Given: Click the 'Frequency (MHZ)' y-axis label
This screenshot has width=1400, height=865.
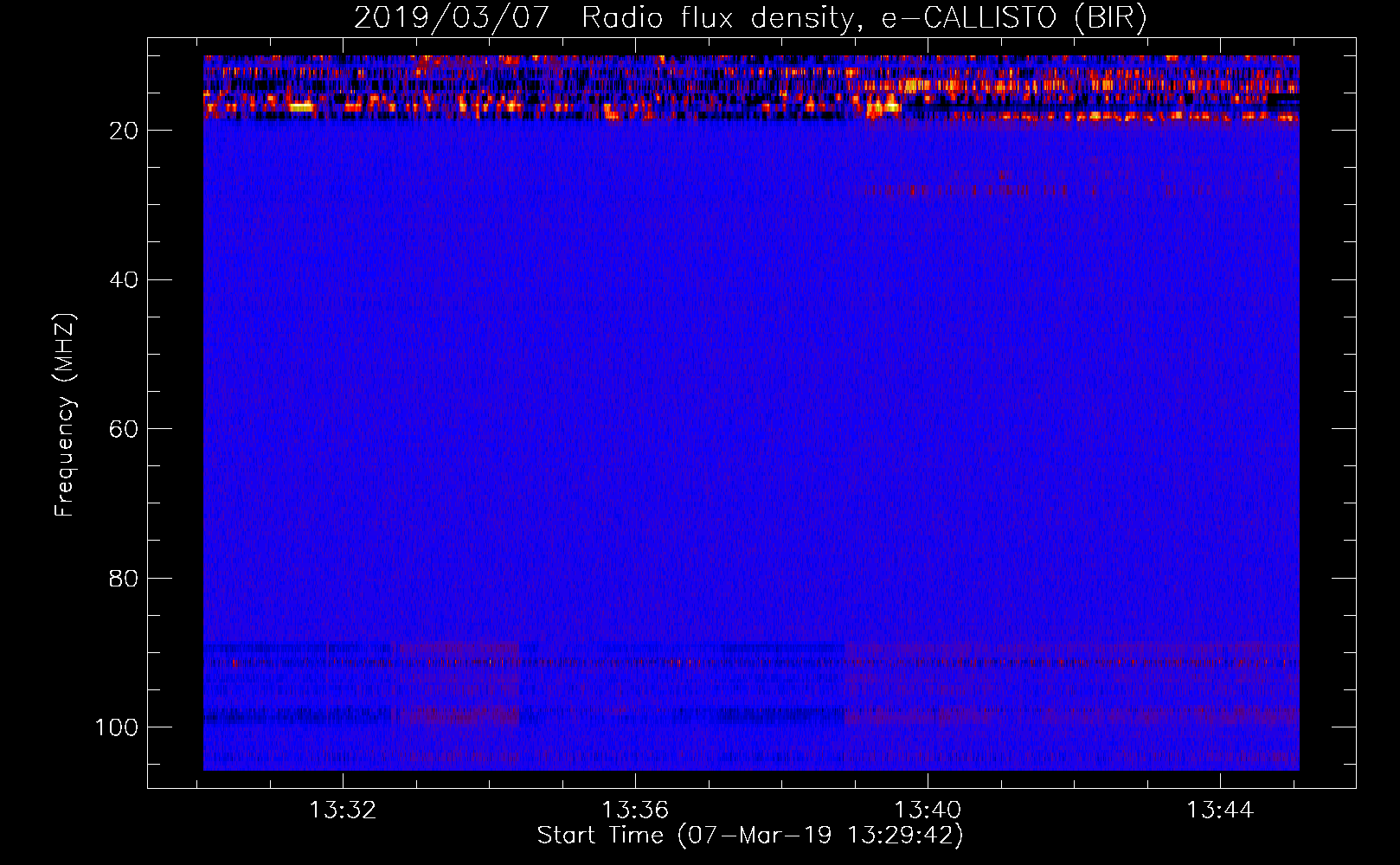Looking at the screenshot, I should [x=65, y=415].
